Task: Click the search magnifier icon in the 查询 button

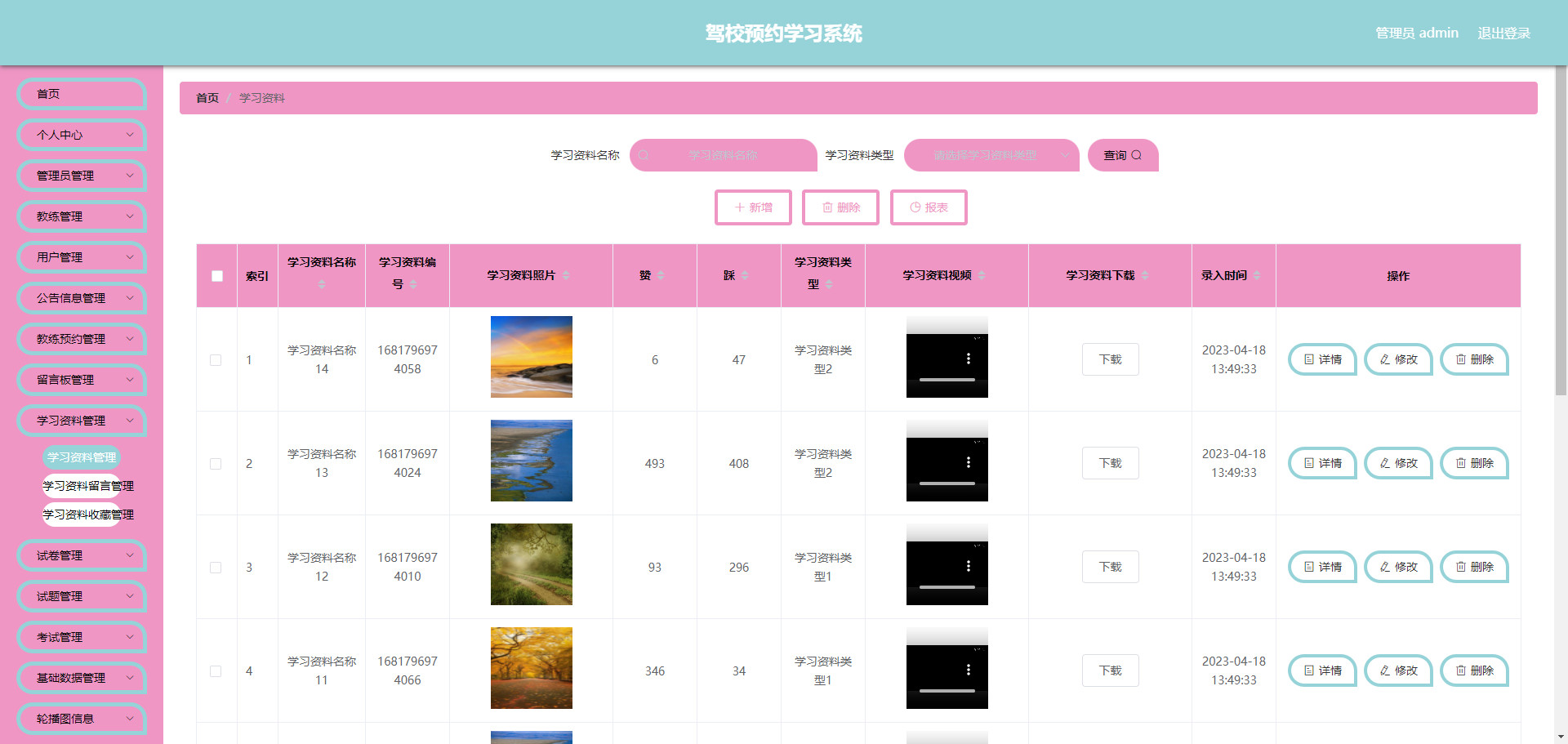Action: click(x=1136, y=155)
